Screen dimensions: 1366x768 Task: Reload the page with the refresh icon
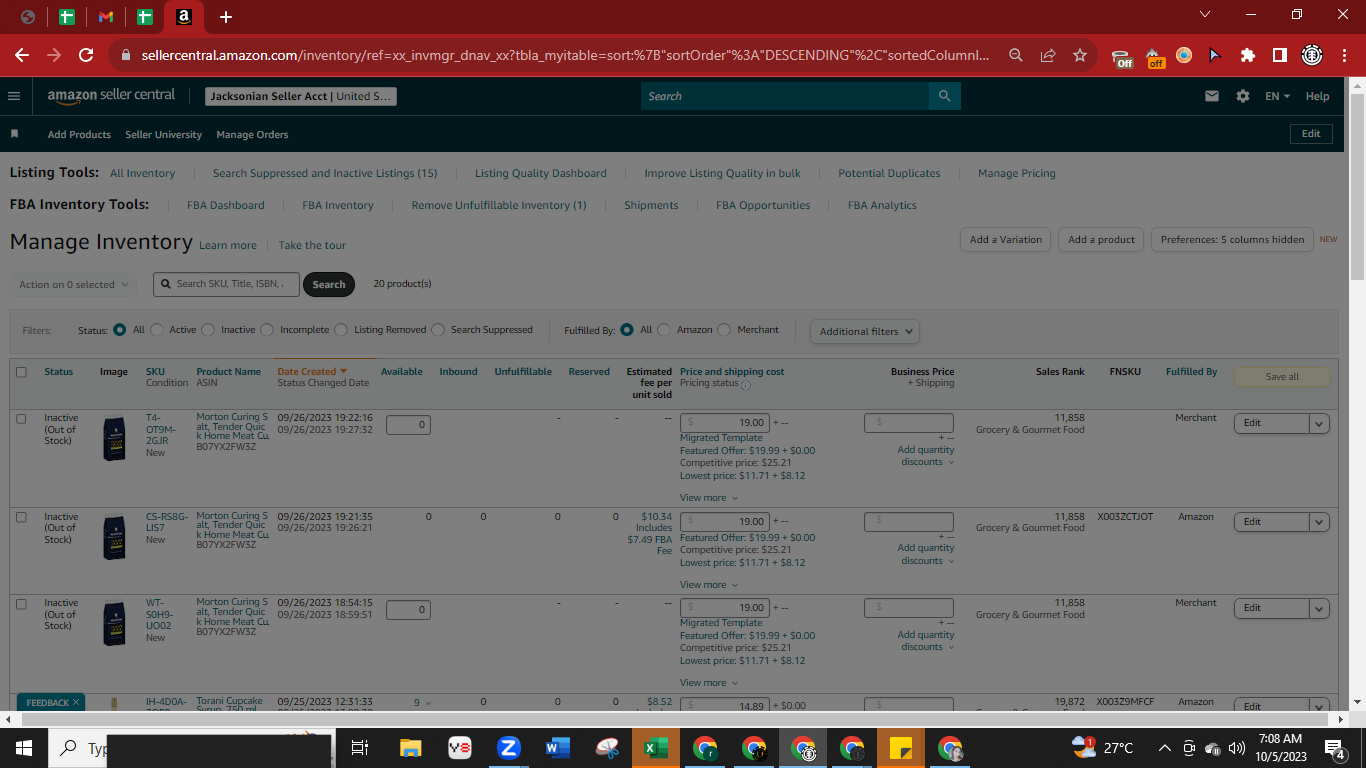pos(86,55)
